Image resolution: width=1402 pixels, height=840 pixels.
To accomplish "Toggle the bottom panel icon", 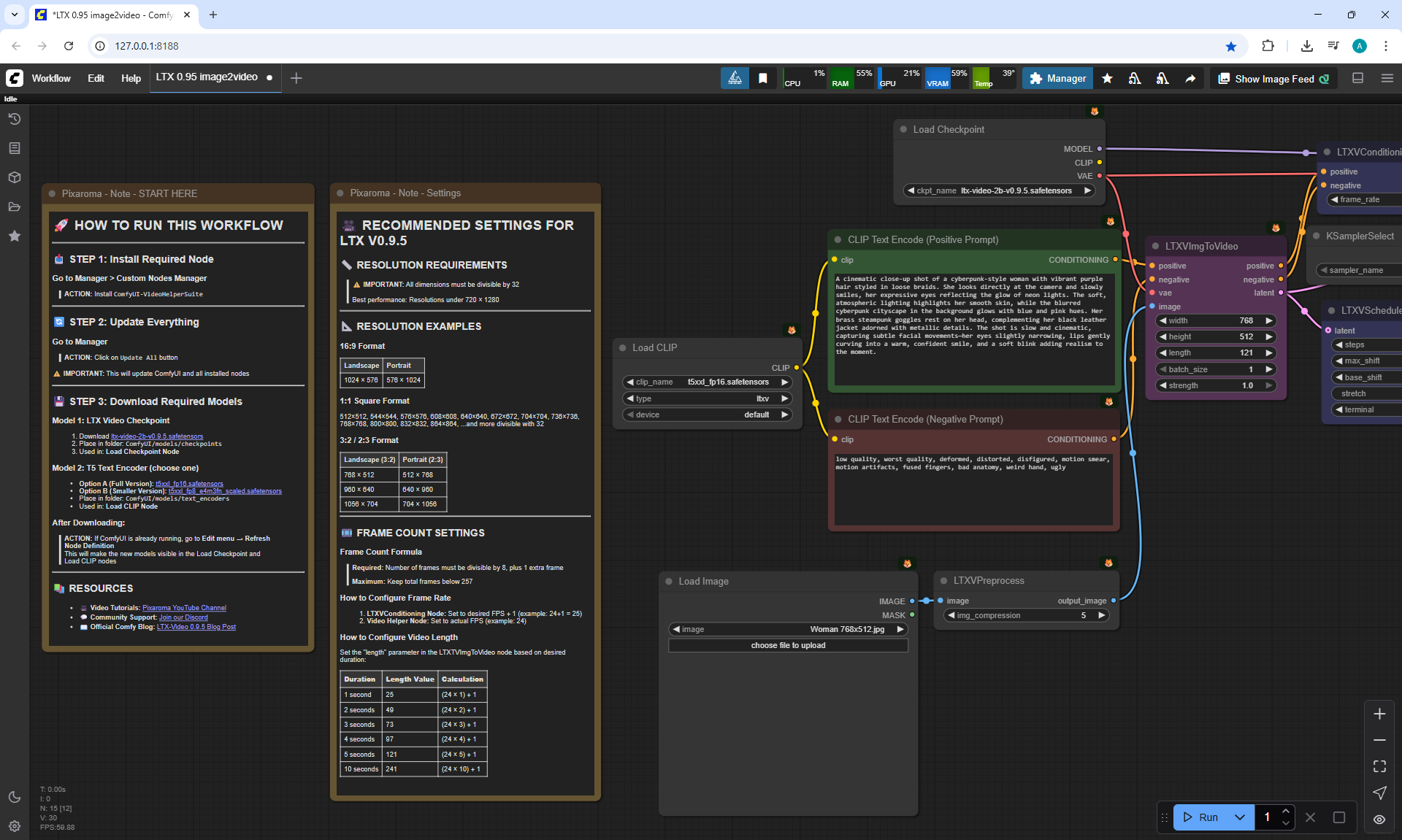I will pos(1357,78).
